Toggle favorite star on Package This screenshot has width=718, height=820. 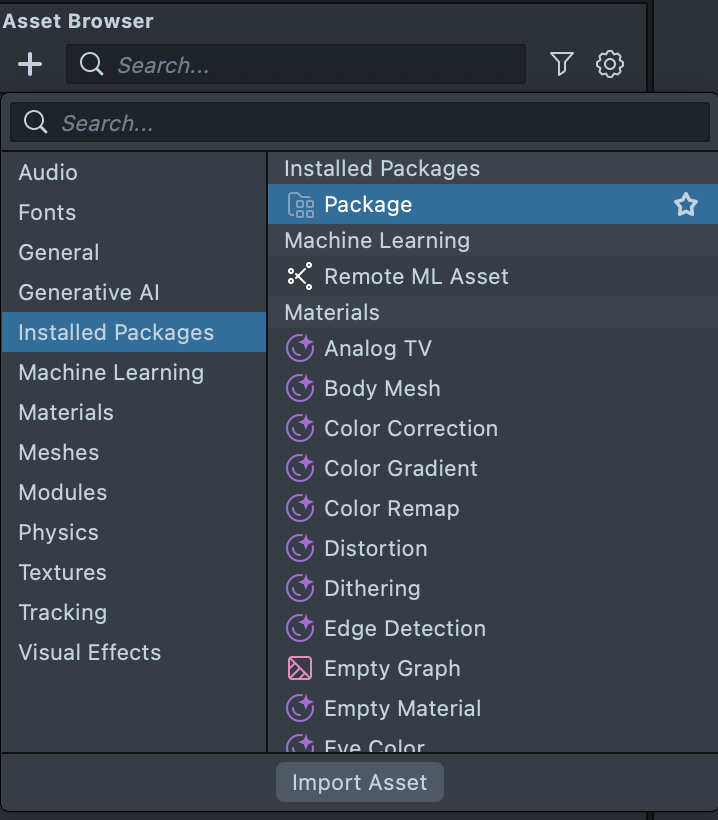click(x=685, y=205)
